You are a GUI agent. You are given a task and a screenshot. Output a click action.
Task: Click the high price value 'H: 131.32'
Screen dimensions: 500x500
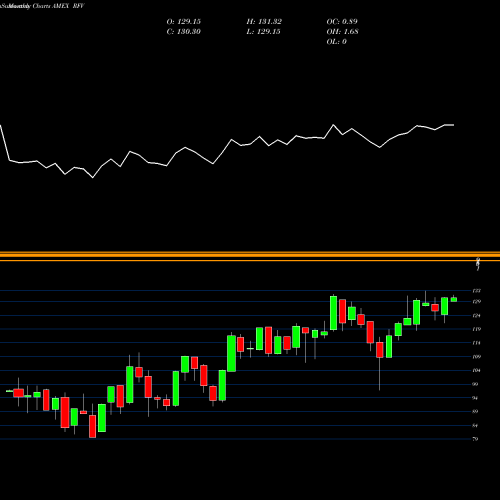(264, 22)
